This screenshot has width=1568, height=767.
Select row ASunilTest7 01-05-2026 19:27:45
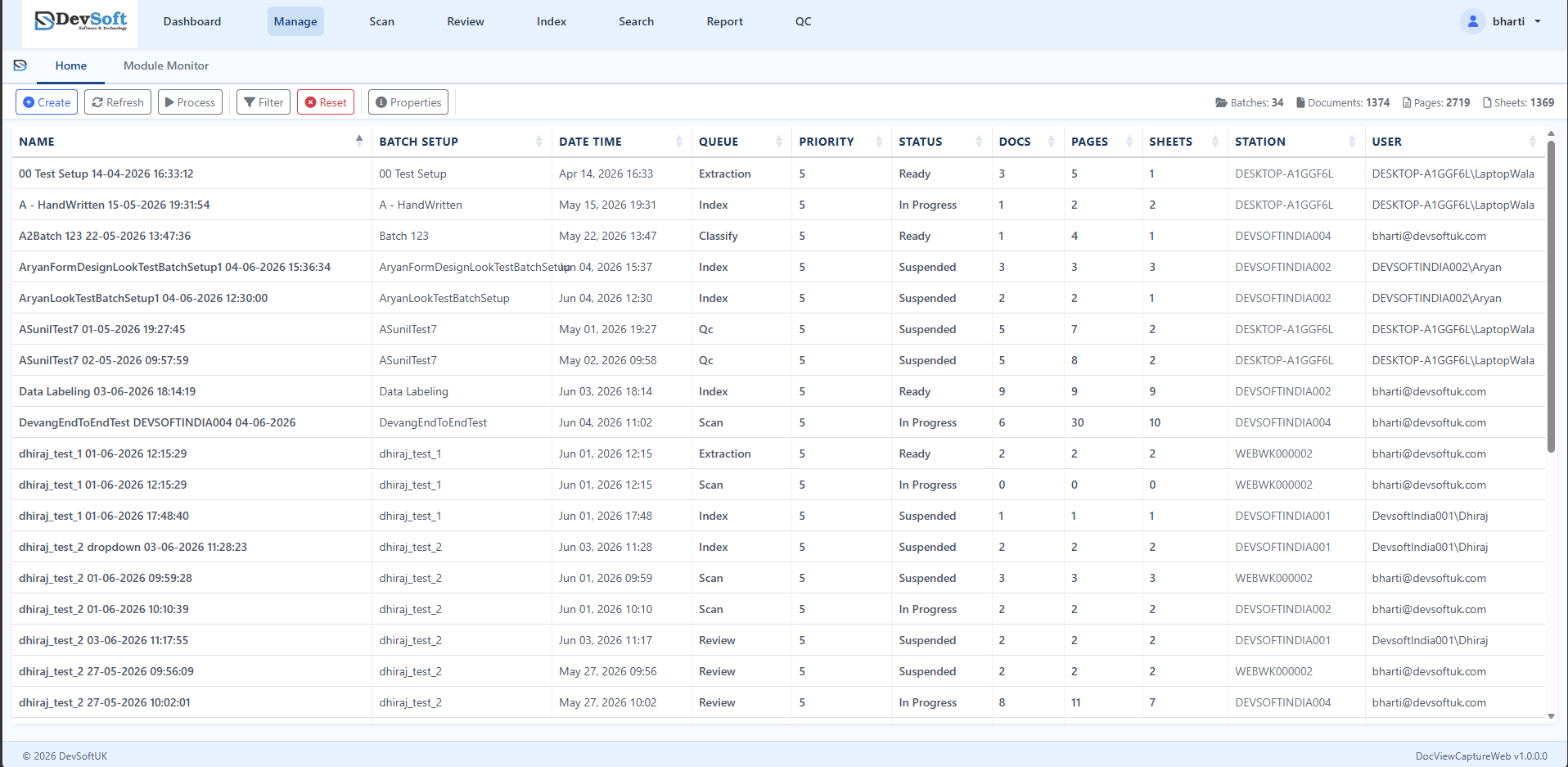[x=777, y=329]
